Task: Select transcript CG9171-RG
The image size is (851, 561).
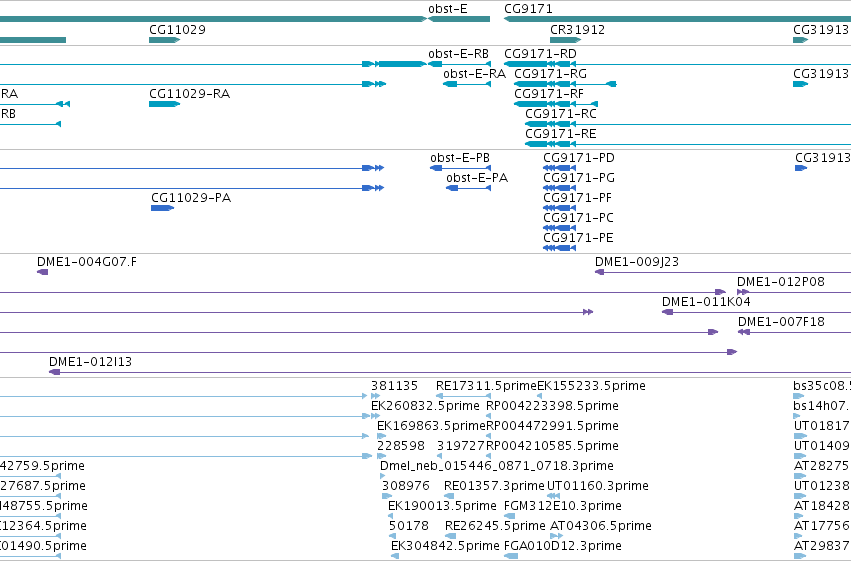Action: coord(565,84)
